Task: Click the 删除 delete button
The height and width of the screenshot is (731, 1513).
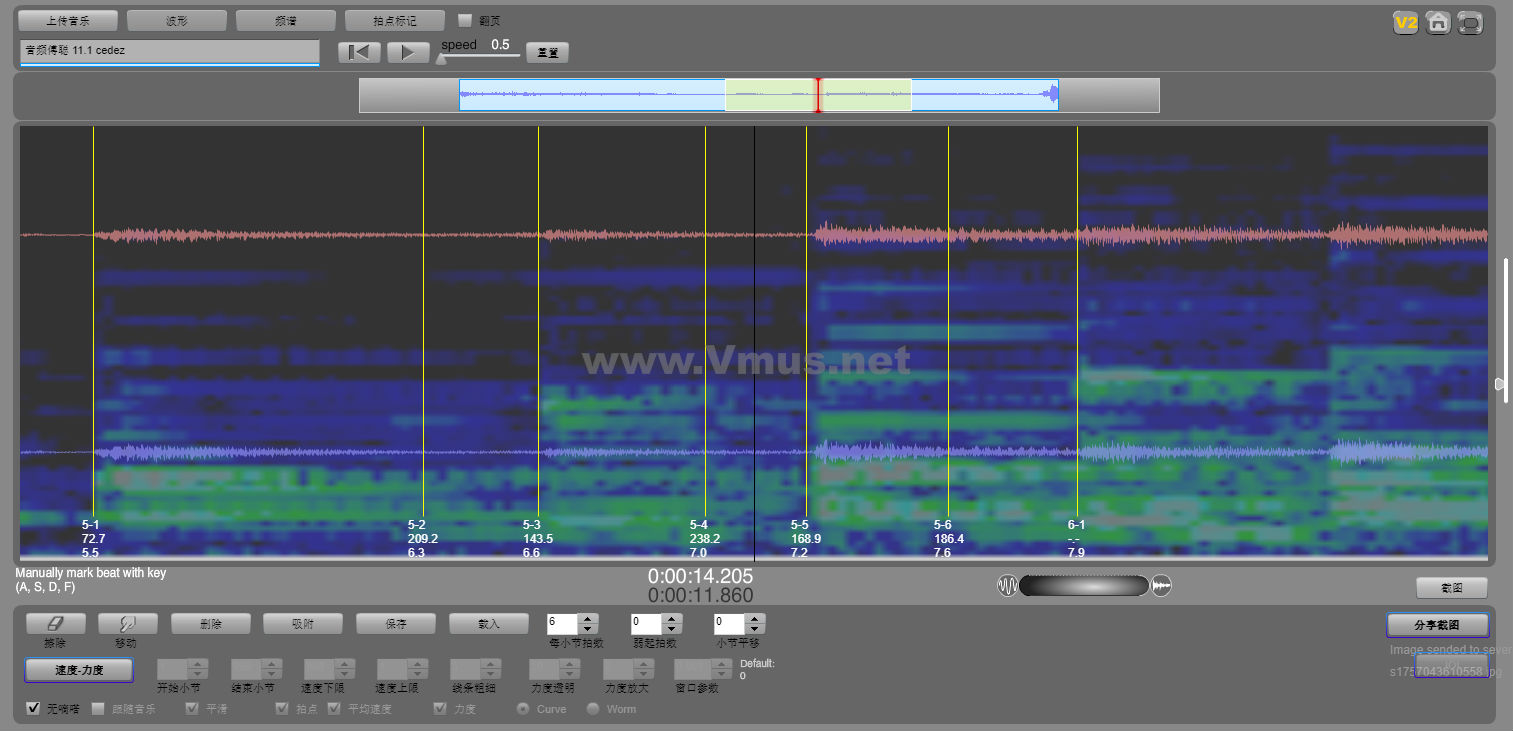Action: tap(211, 624)
